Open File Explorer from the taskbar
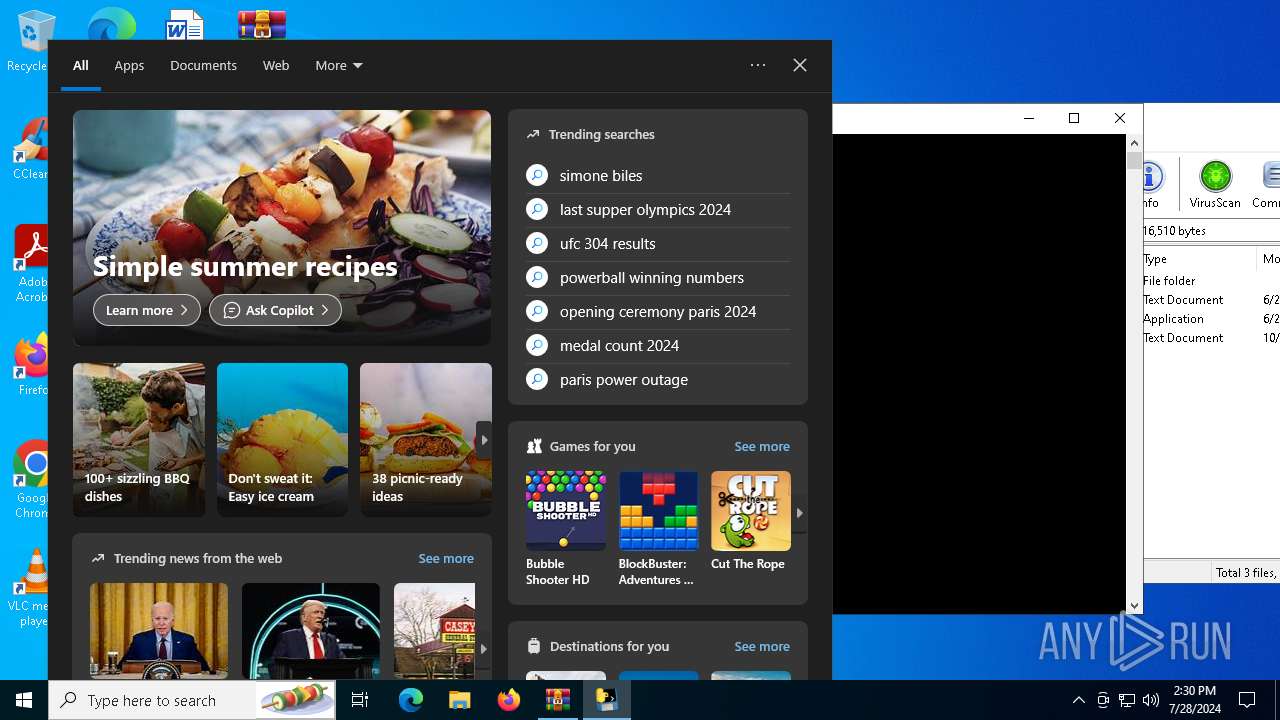Screen dimensions: 1280x720 pyautogui.click(x=460, y=700)
